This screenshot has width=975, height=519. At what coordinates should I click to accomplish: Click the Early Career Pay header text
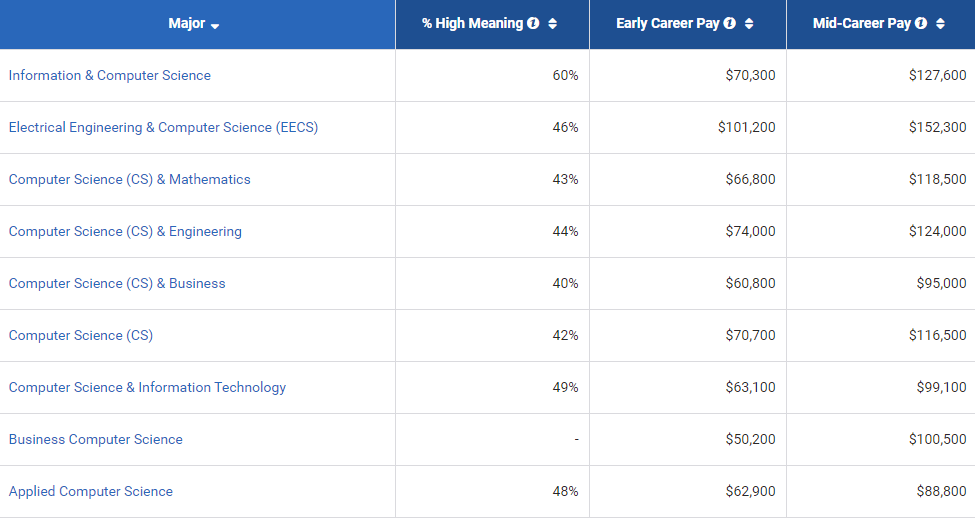click(668, 24)
